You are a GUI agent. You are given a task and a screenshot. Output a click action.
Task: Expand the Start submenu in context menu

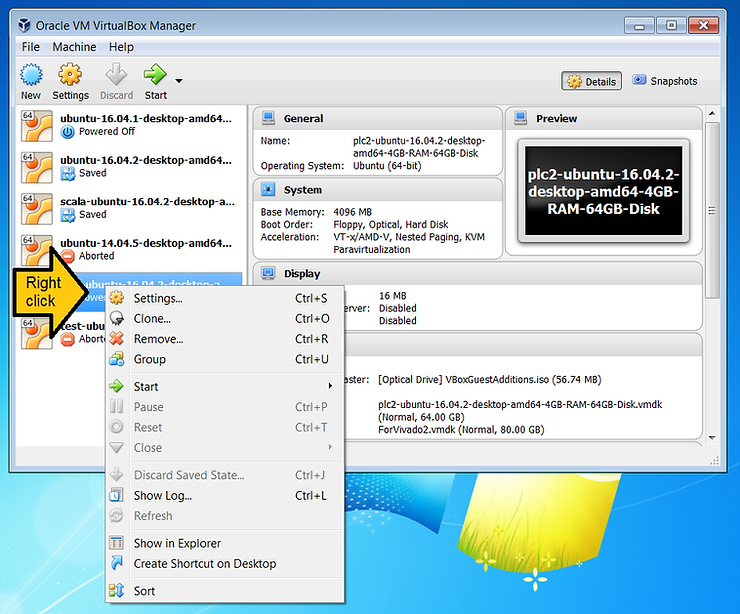click(x=224, y=387)
